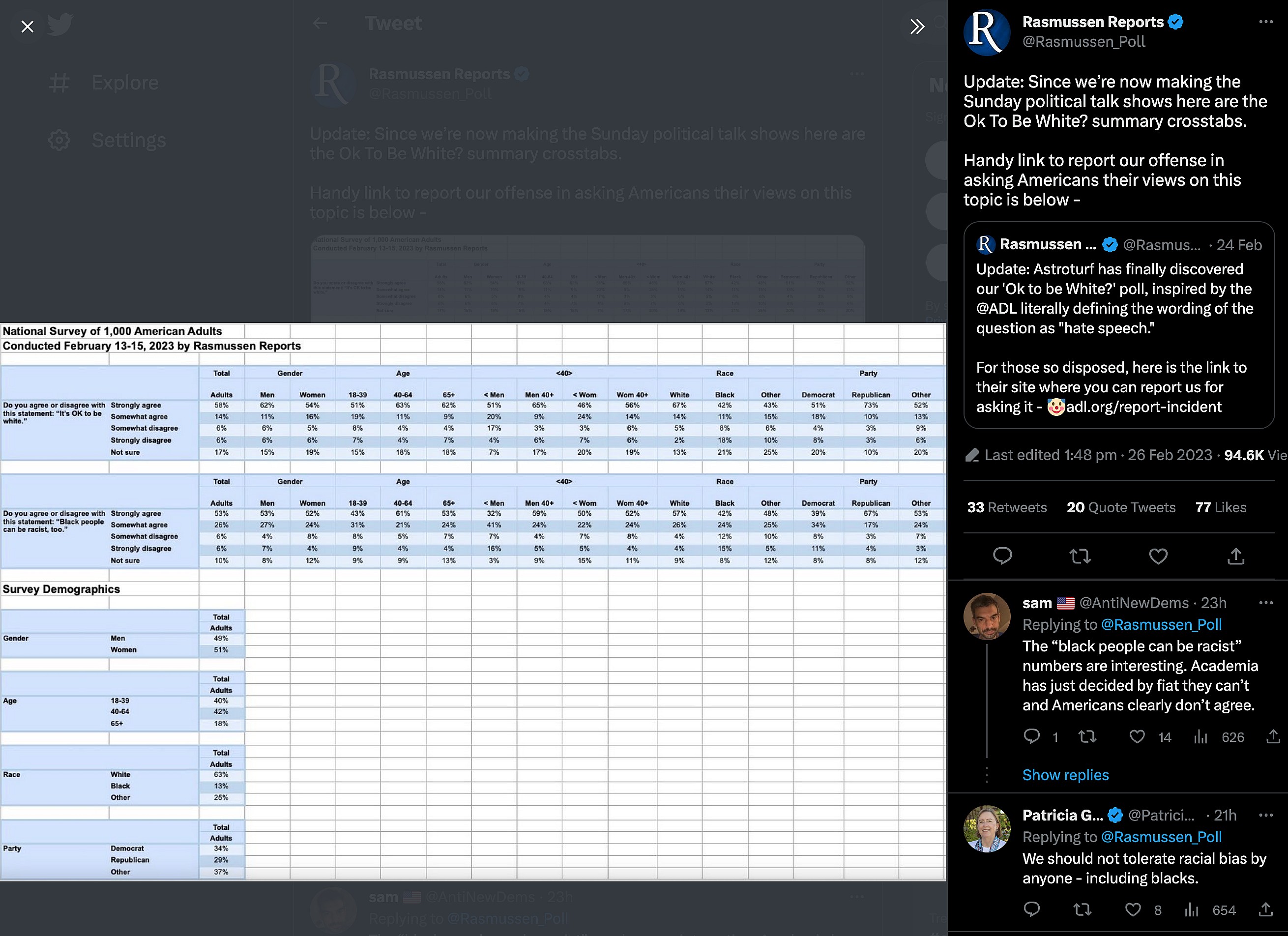
Task: Click the Twitter bird logo
Action: tap(59, 25)
